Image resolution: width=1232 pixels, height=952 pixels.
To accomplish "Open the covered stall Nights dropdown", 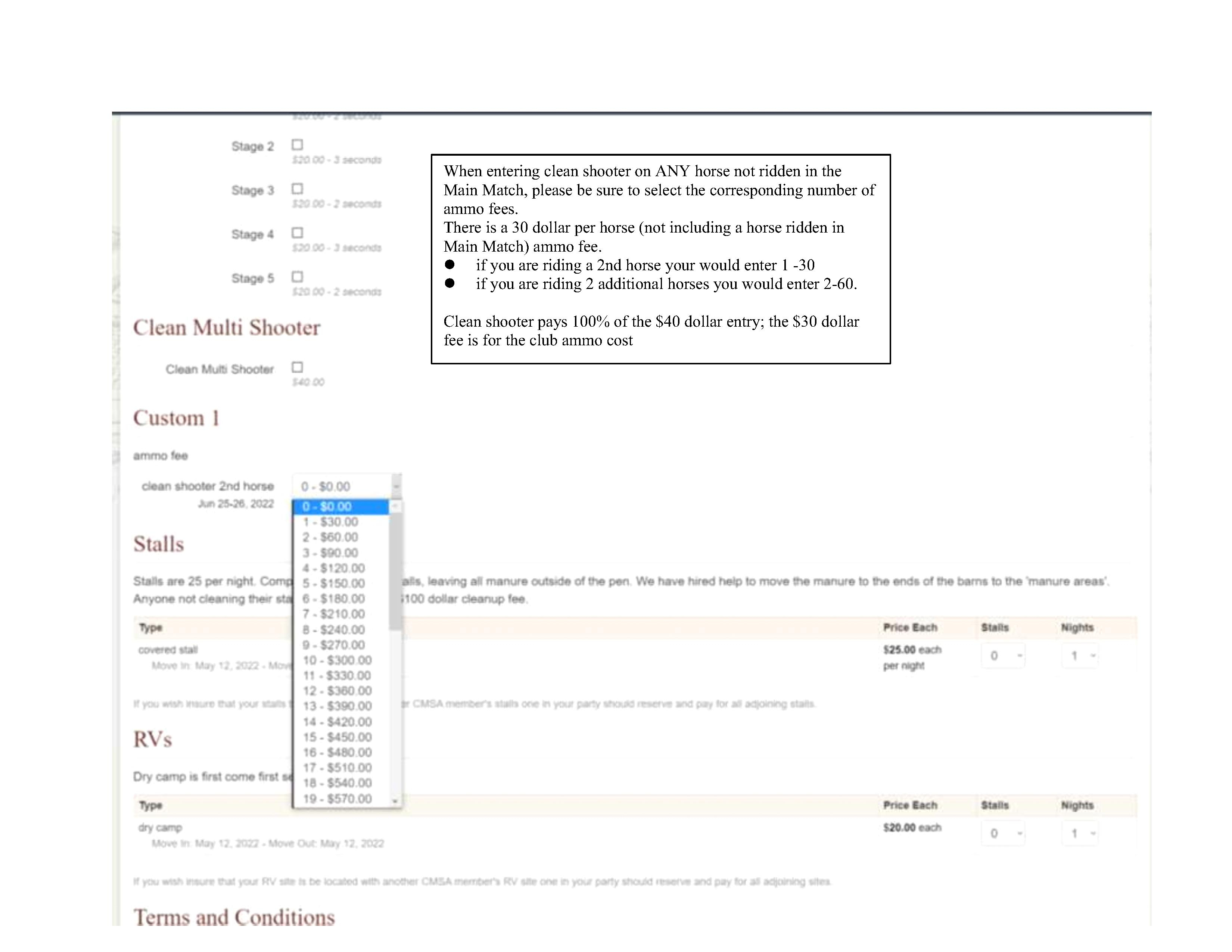I will pos(1080,656).
